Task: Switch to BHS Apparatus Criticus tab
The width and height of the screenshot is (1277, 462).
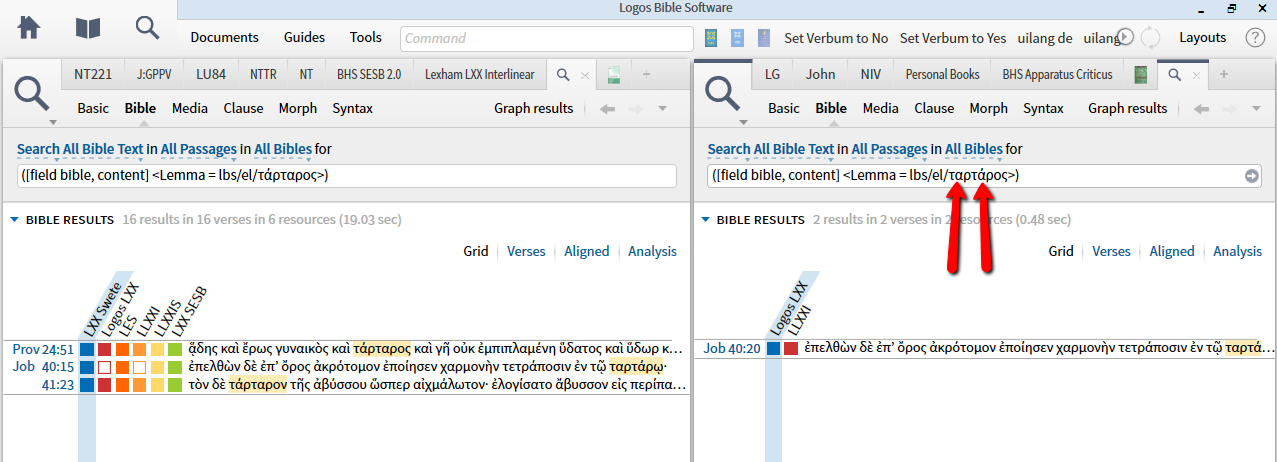Action: pos(1057,74)
